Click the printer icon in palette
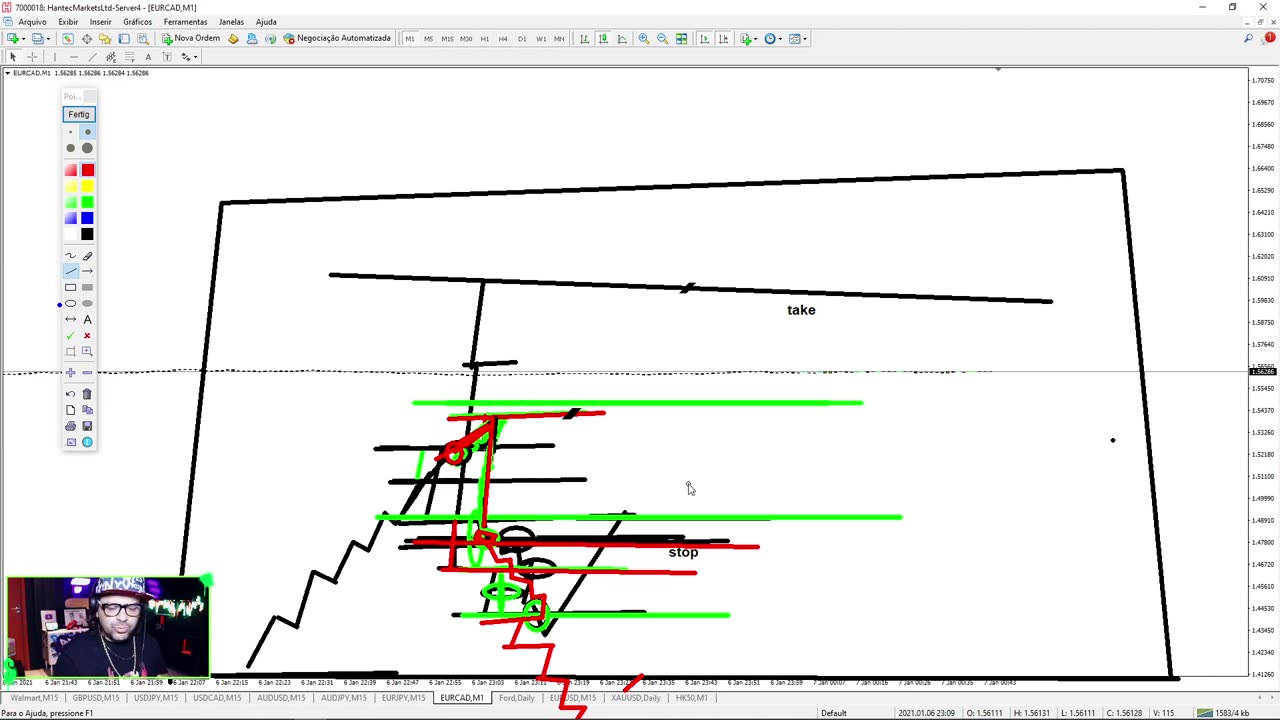This screenshot has height=720, width=1280. pyautogui.click(x=70, y=426)
